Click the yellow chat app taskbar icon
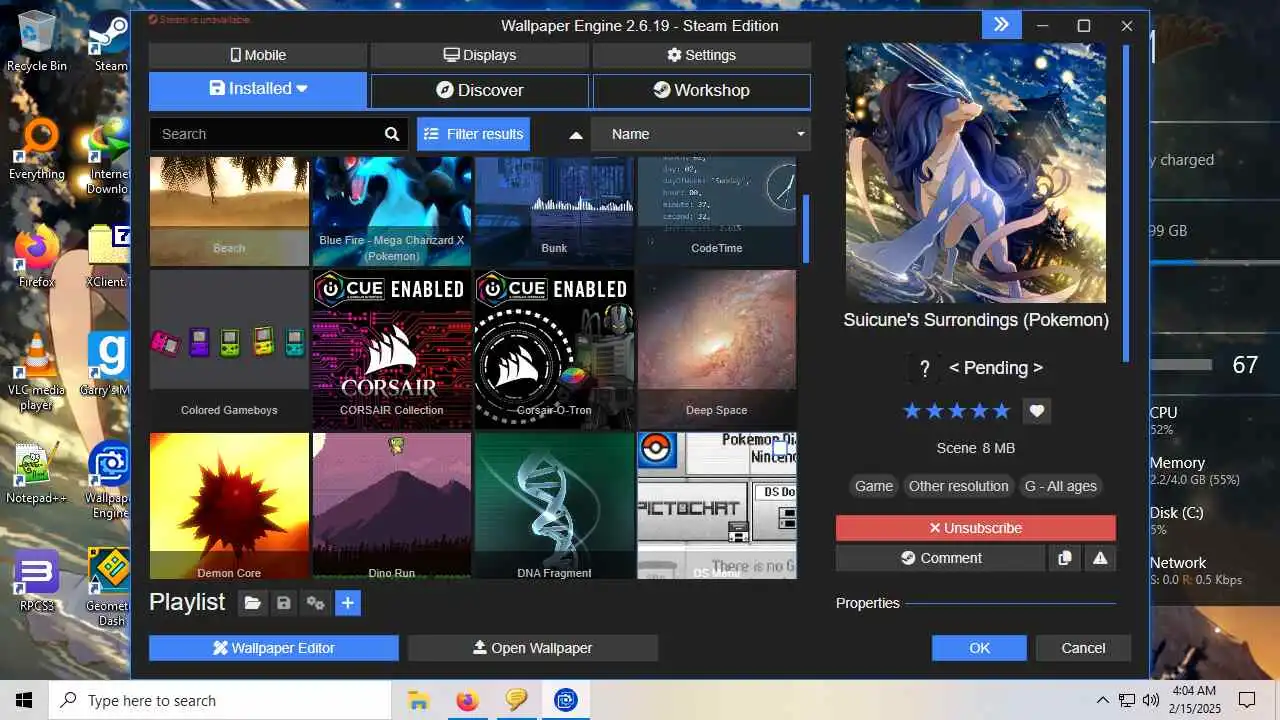1280x720 pixels. (516, 700)
